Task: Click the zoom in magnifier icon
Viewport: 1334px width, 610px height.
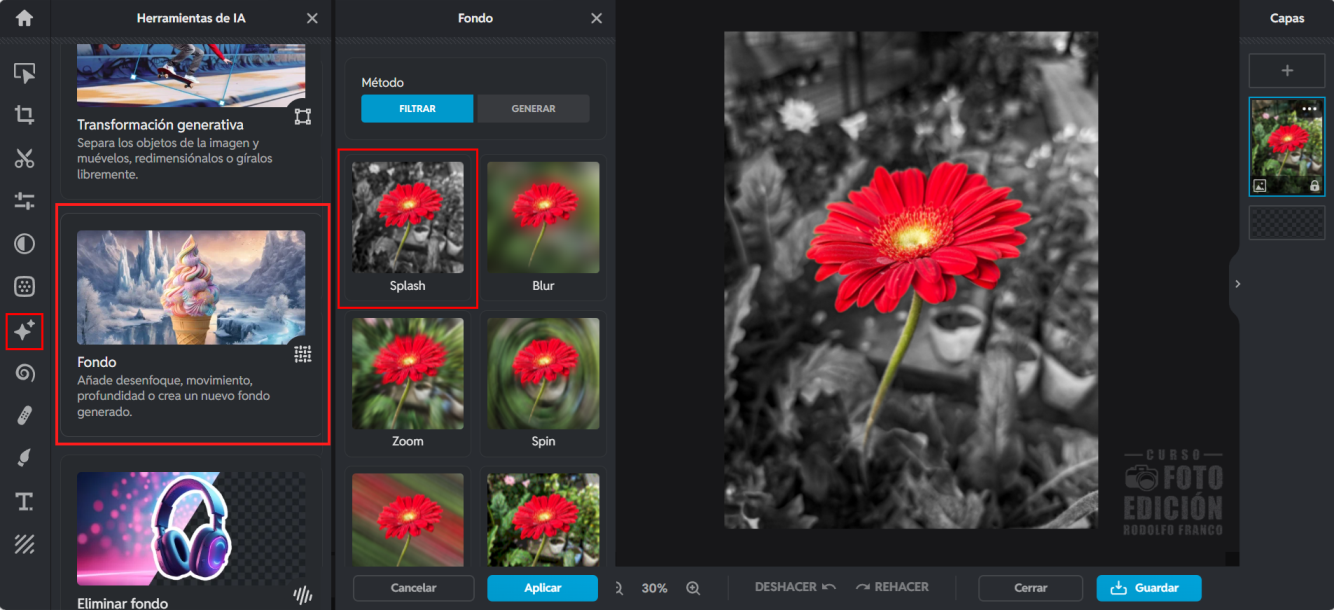Action: coord(693,588)
